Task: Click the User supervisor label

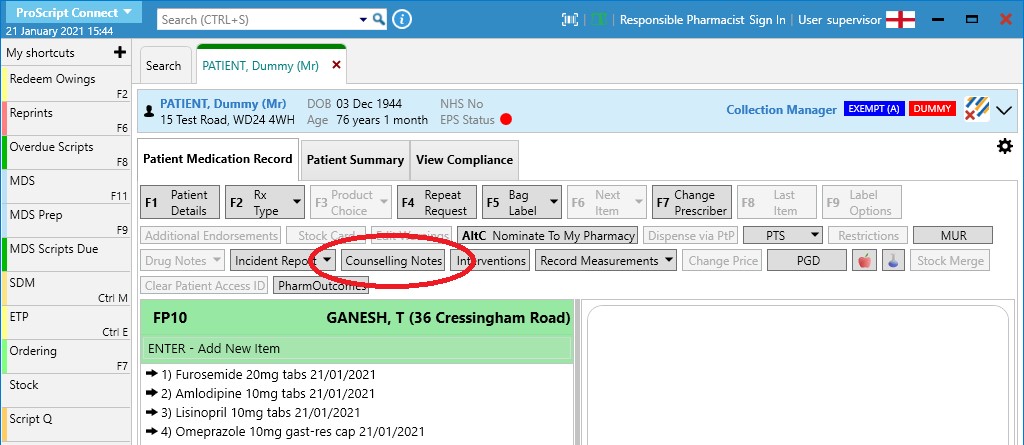Action: click(840, 20)
